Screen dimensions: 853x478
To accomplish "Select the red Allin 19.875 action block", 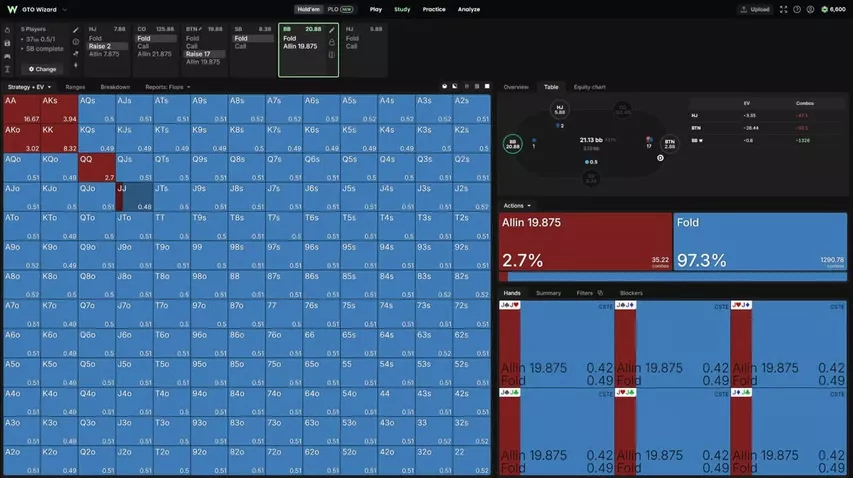I will coord(585,241).
